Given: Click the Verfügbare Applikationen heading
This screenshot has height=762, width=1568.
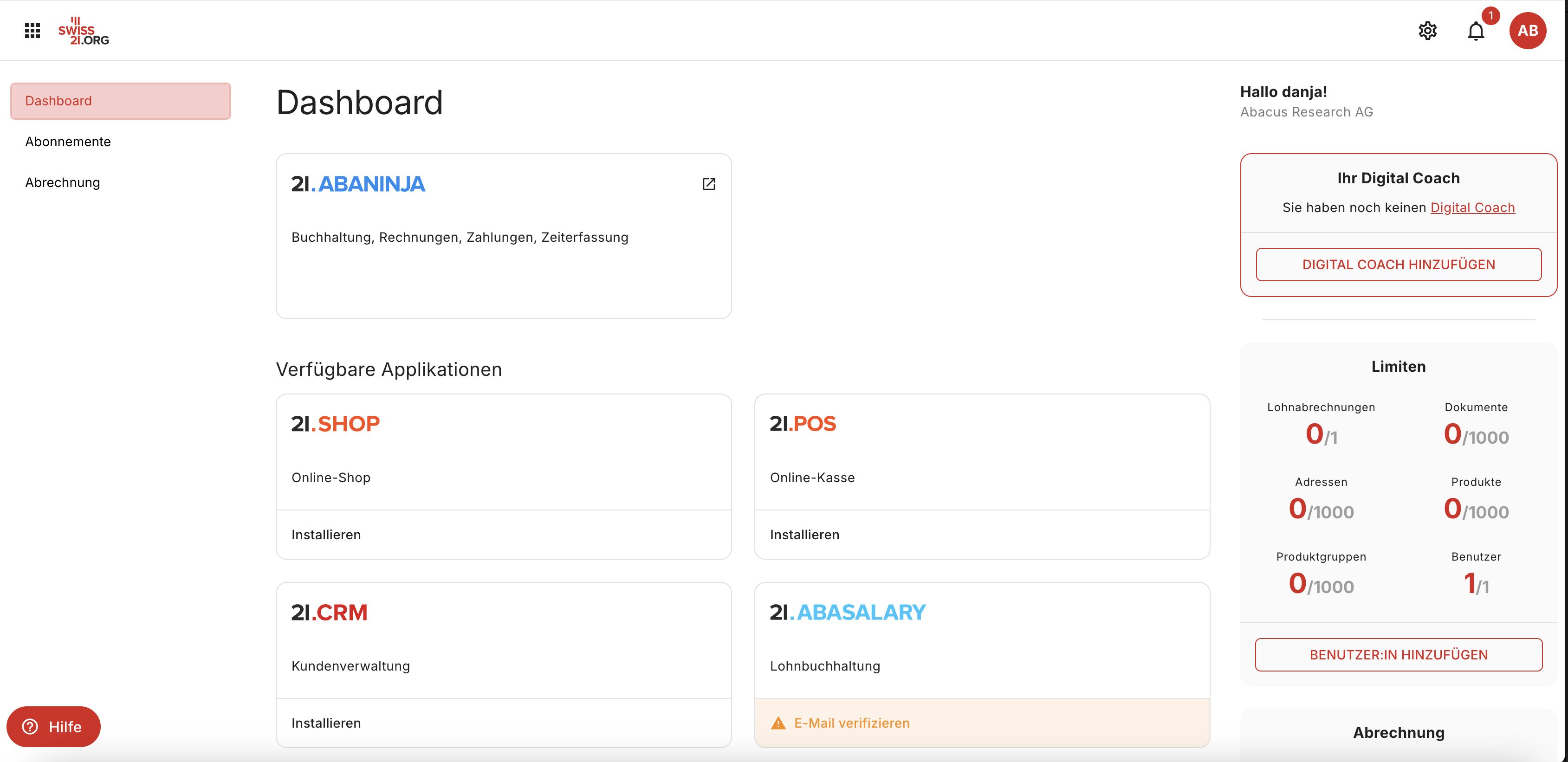Looking at the screenshot, I should [389, 369].
